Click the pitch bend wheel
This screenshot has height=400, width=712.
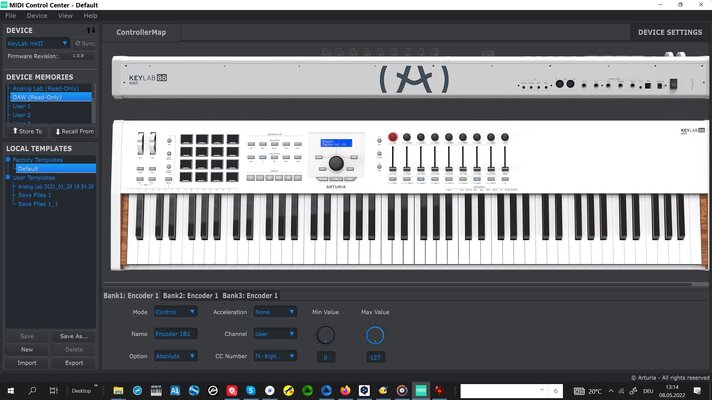pos(141,143)
